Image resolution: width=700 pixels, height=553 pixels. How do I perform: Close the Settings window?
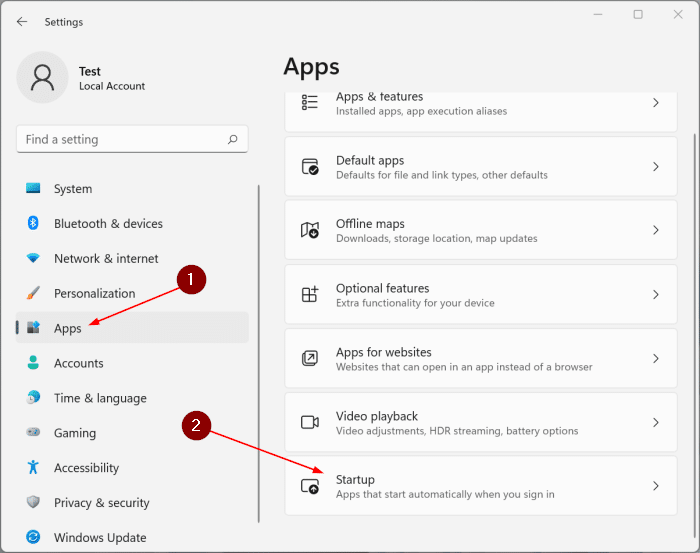pos(678,14)
